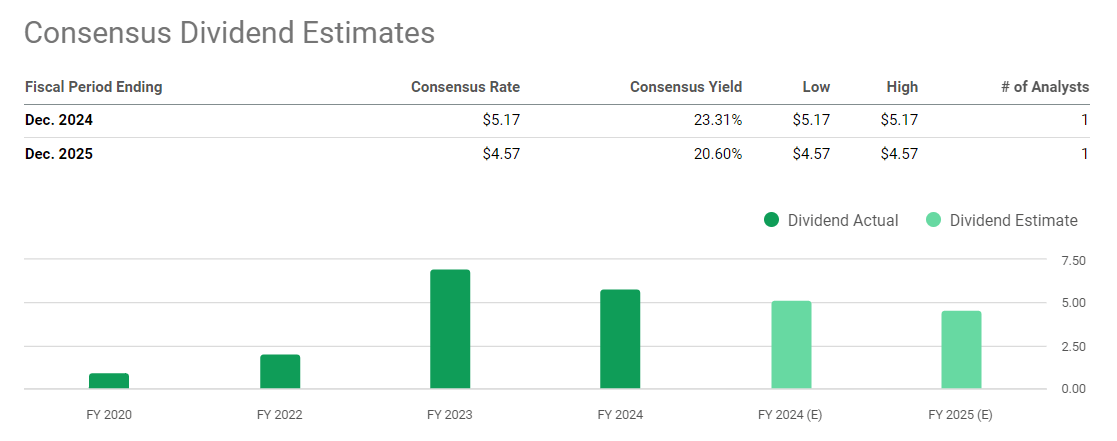1117x441 pixels.
Task: Click the Consensus Rate column header
Action: [465, 87]
